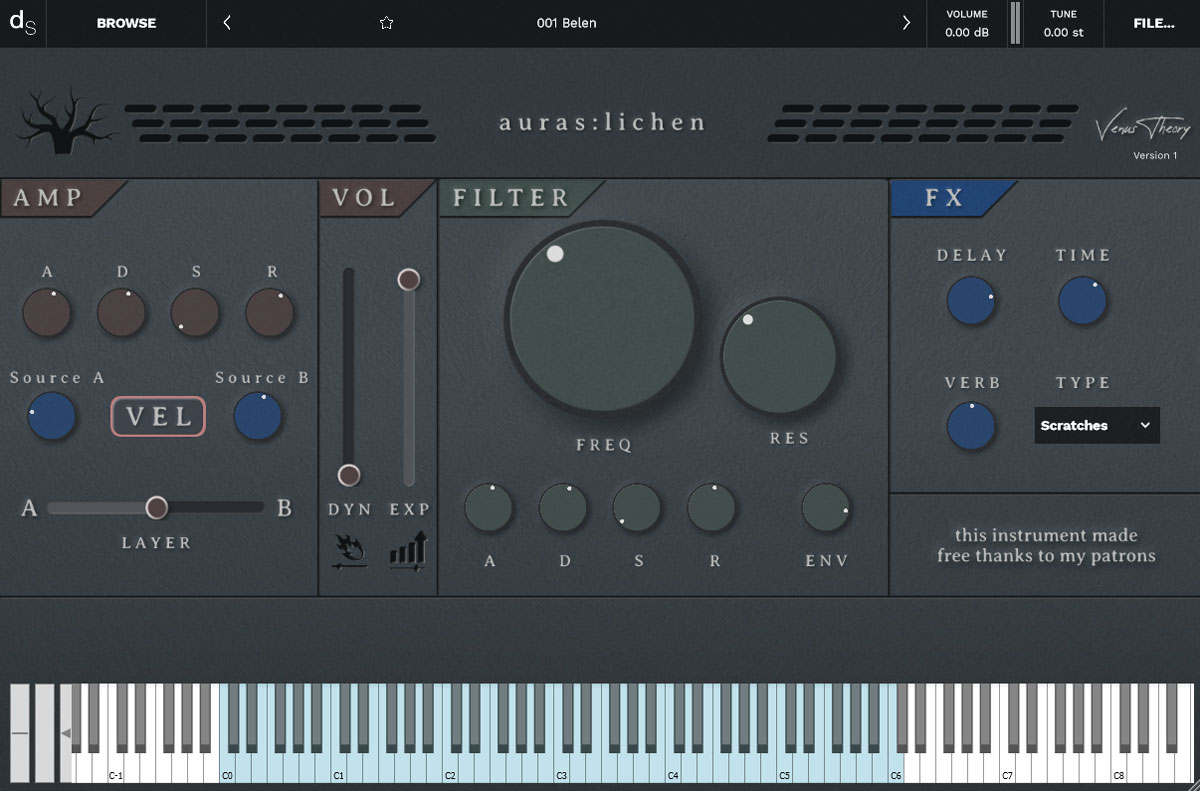Click the Decent Sampler logo icon
This screenshot has height=791, width=1200.
pyautogui.click(x=22, y=23)
